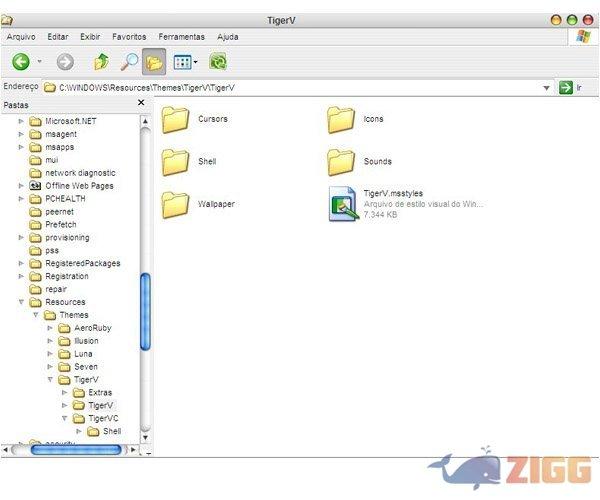Open the Ajuda menu
The height and width of the screenshot is (500, 600).
click(x=228, y=37)
